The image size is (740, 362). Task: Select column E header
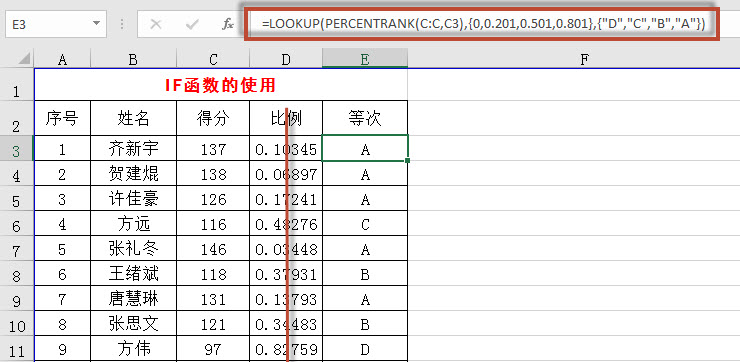365,59
